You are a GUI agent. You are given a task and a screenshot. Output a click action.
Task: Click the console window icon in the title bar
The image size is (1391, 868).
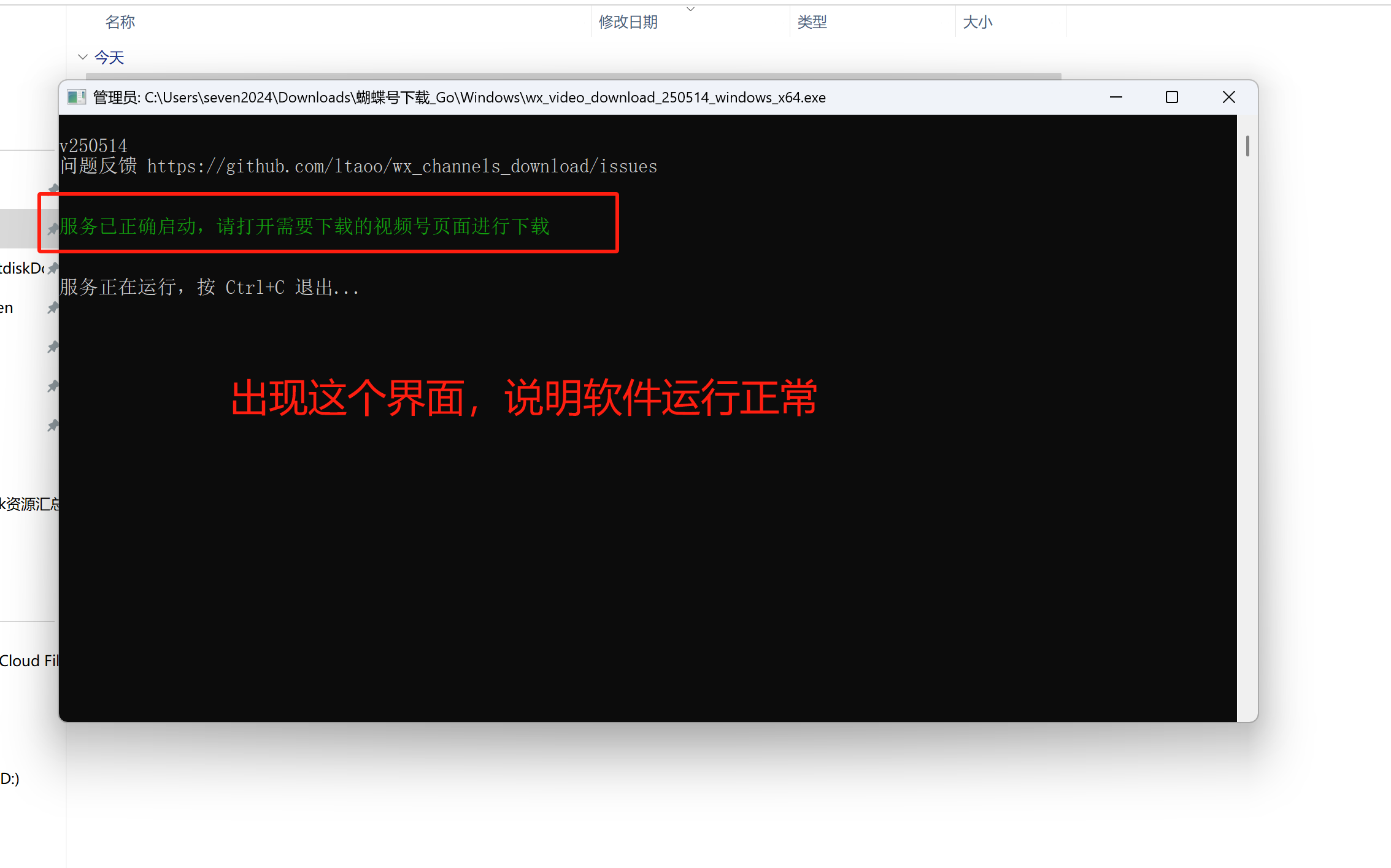coord(76,98)
